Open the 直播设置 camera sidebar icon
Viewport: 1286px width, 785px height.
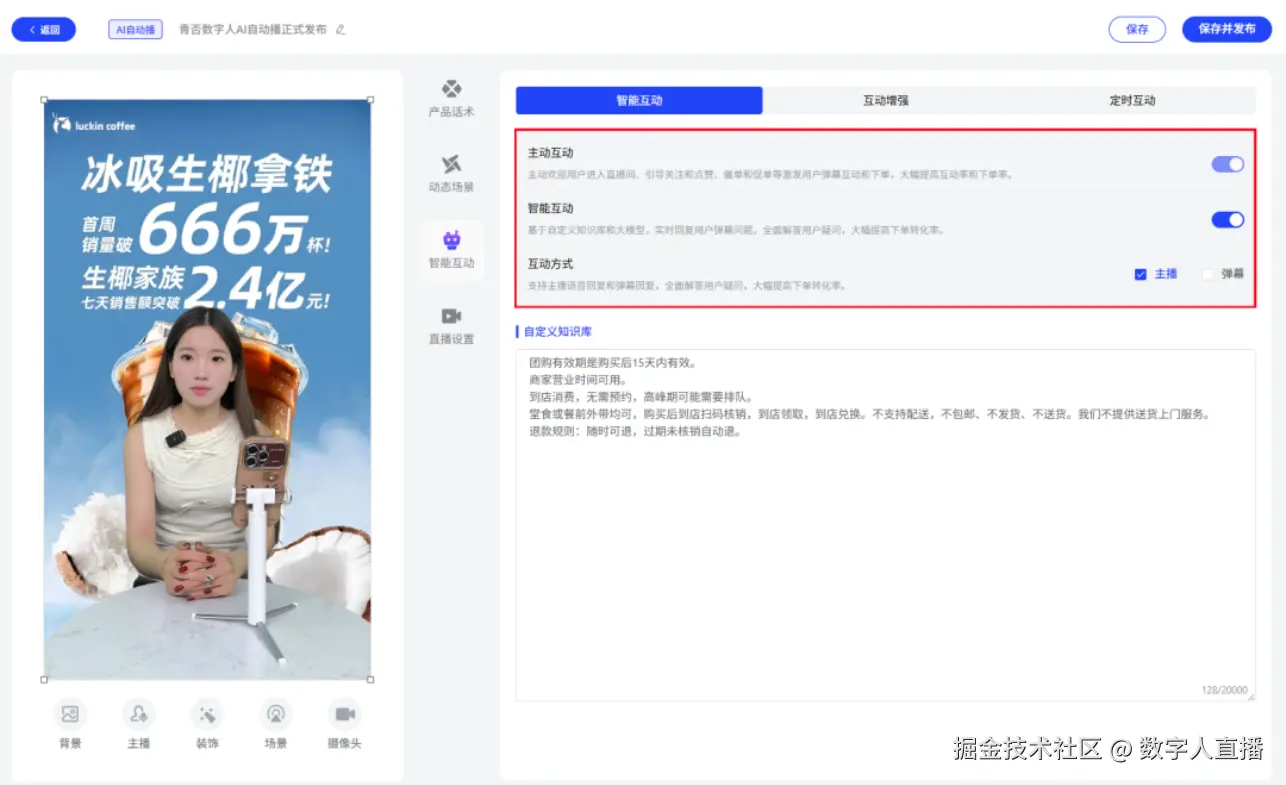[x=451, y=325]
